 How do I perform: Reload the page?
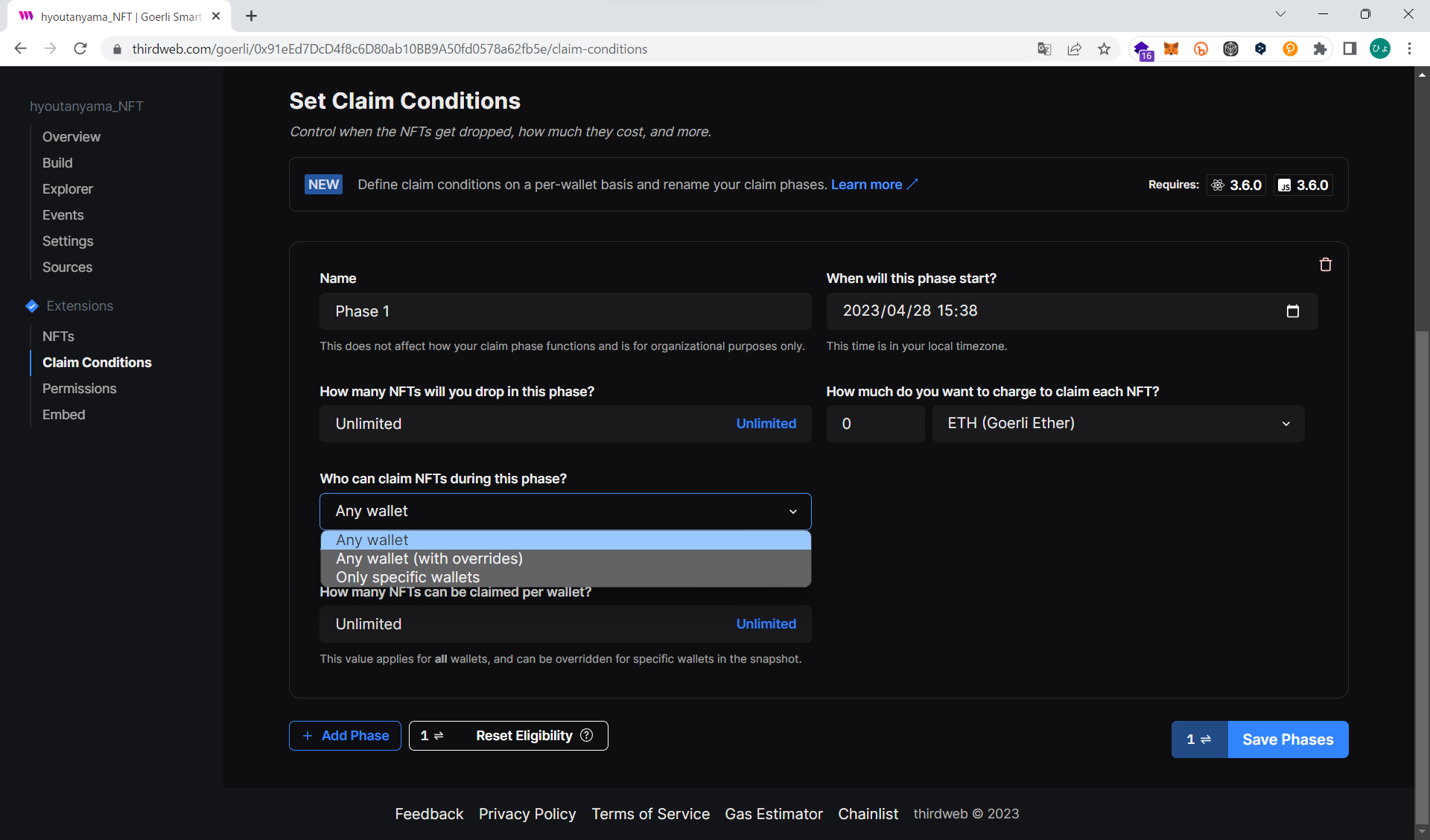tap(80, 49)
